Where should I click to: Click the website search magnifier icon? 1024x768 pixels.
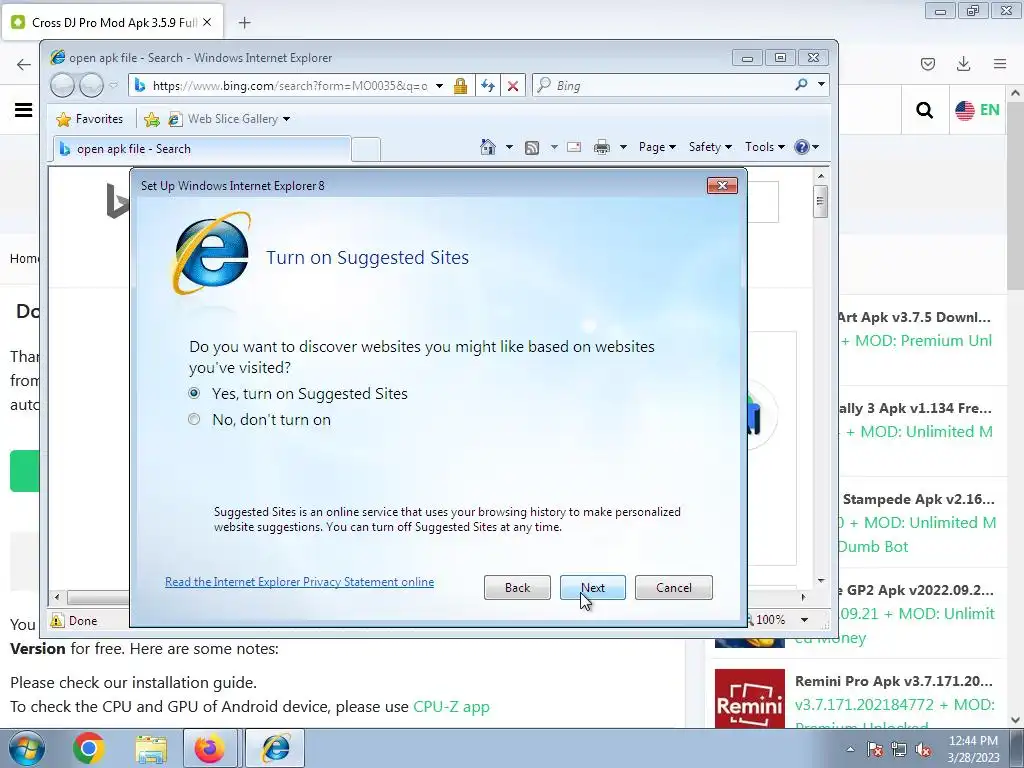pos(924,110)
